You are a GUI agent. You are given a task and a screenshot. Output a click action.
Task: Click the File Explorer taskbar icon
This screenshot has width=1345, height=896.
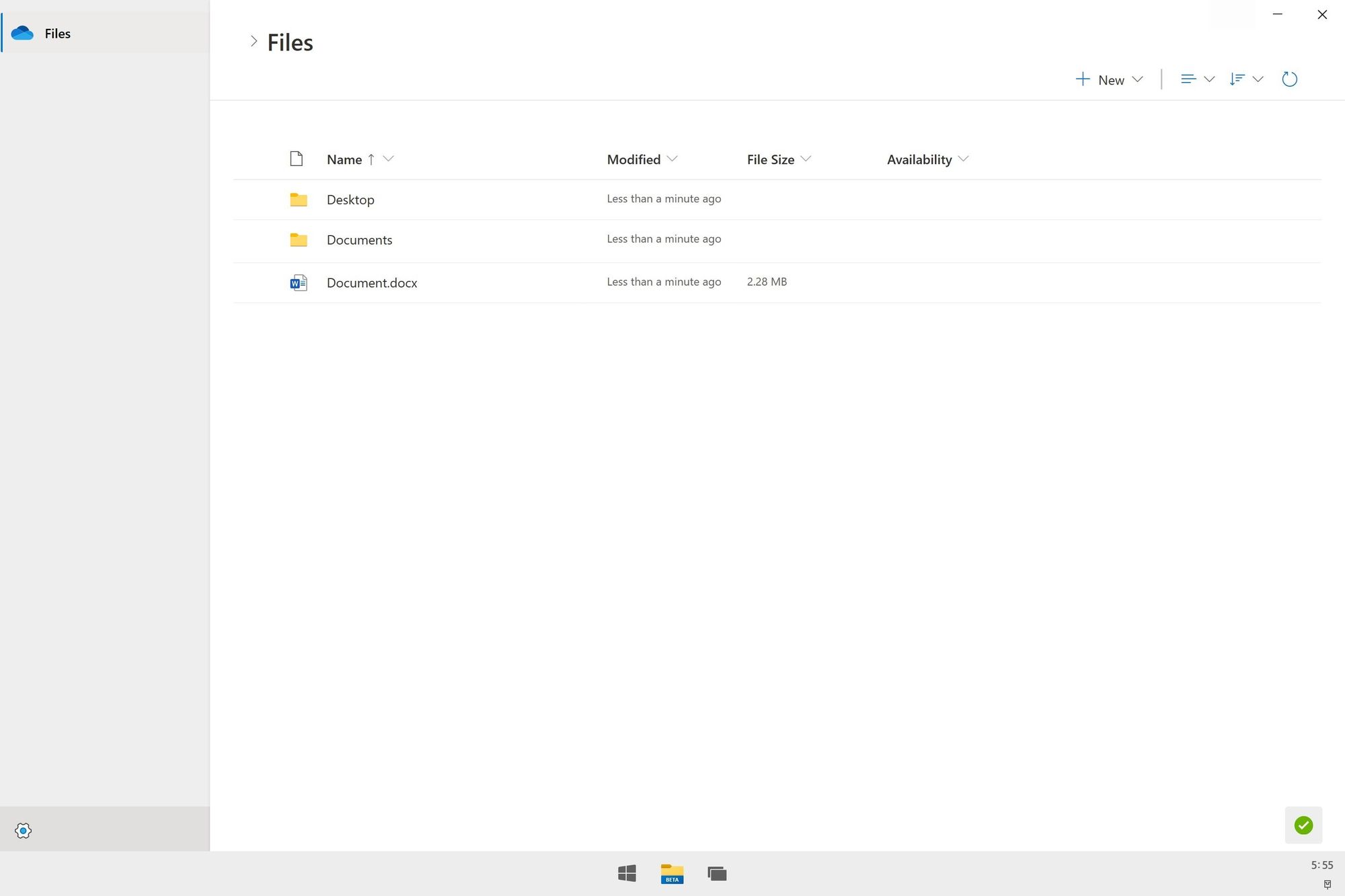pyautogui.click(x=672, y=871)
